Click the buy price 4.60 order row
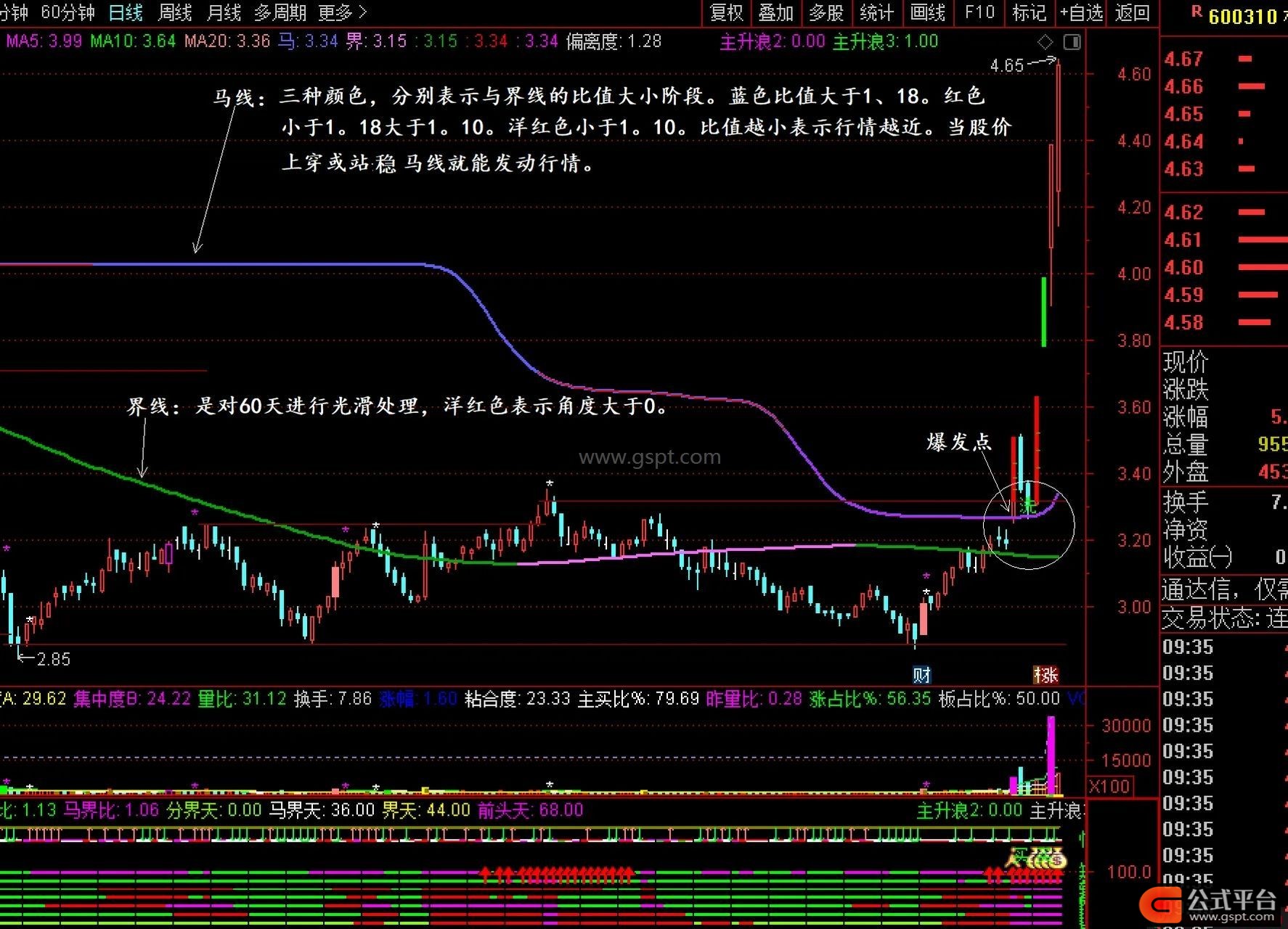1288x929 pixels. click(1224, 267)
